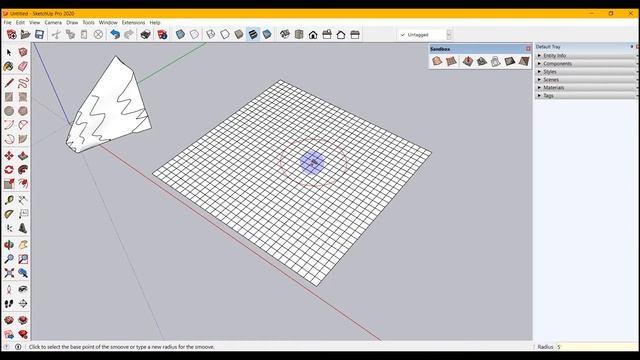Open the Extensions menu
The height and width of the screenshot is (360, 640).
(133, 22)
